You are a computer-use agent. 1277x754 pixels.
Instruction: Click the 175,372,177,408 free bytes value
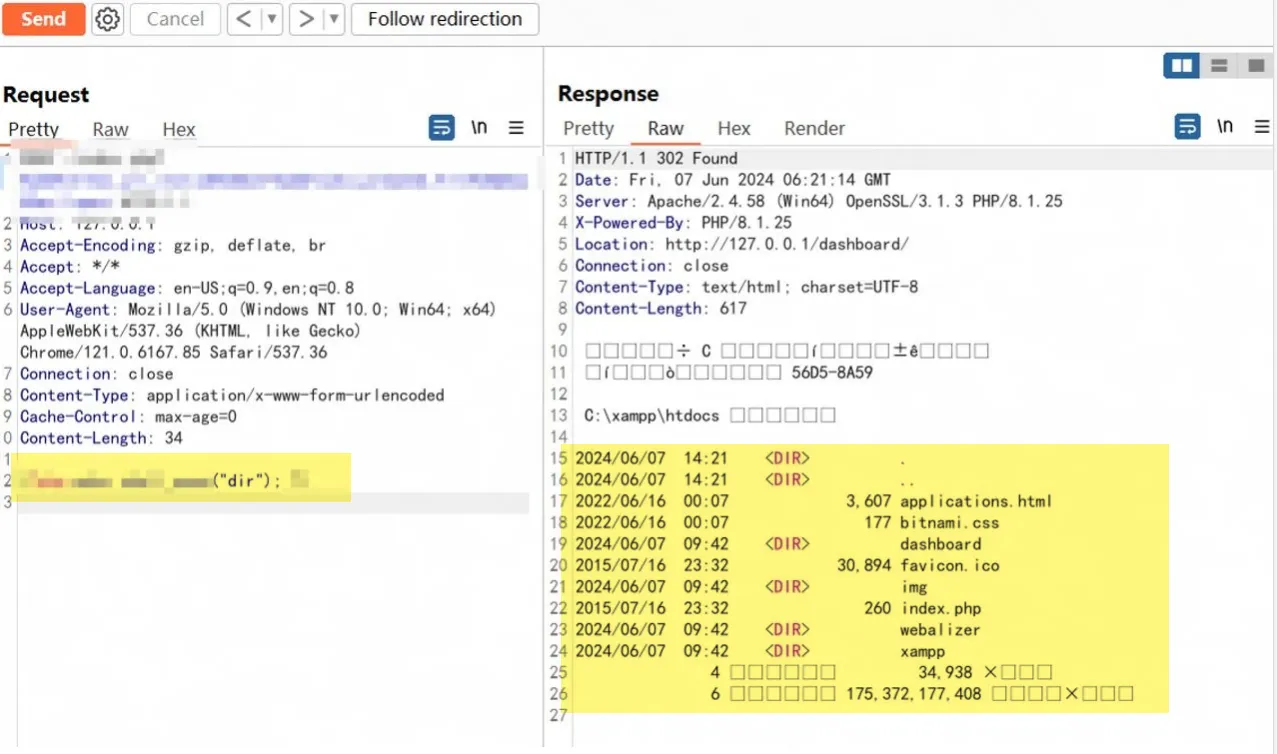tap(913, 693)
